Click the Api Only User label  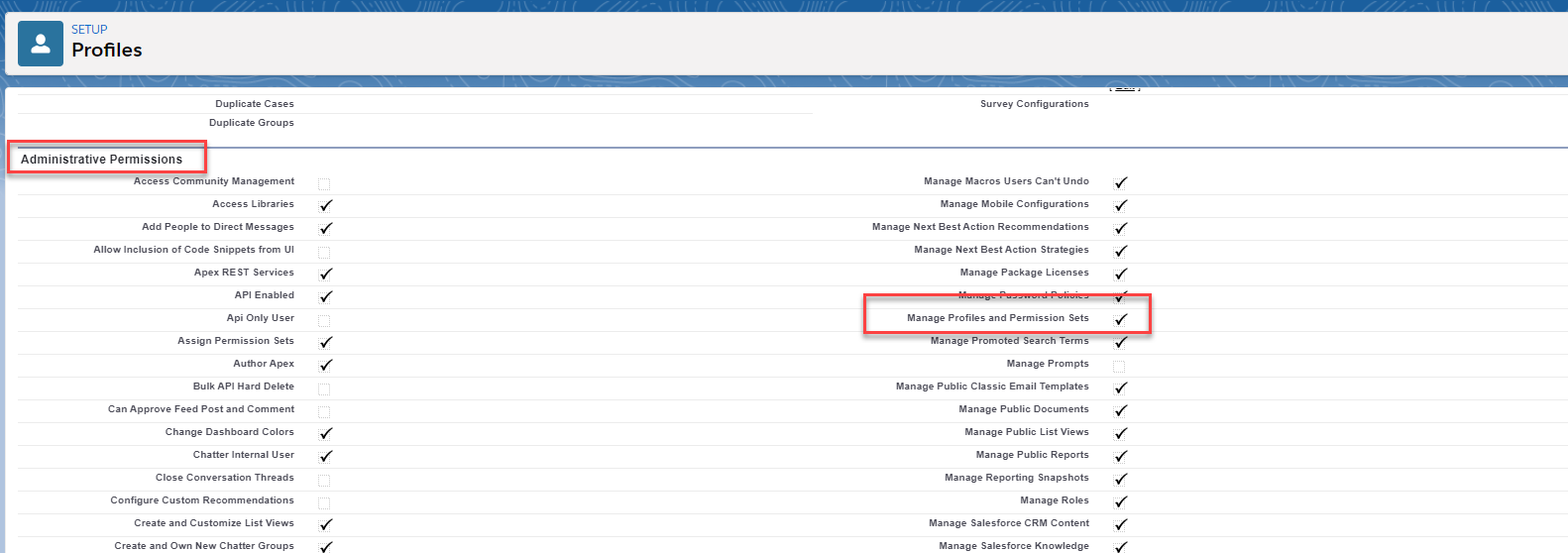coord(261,317)
